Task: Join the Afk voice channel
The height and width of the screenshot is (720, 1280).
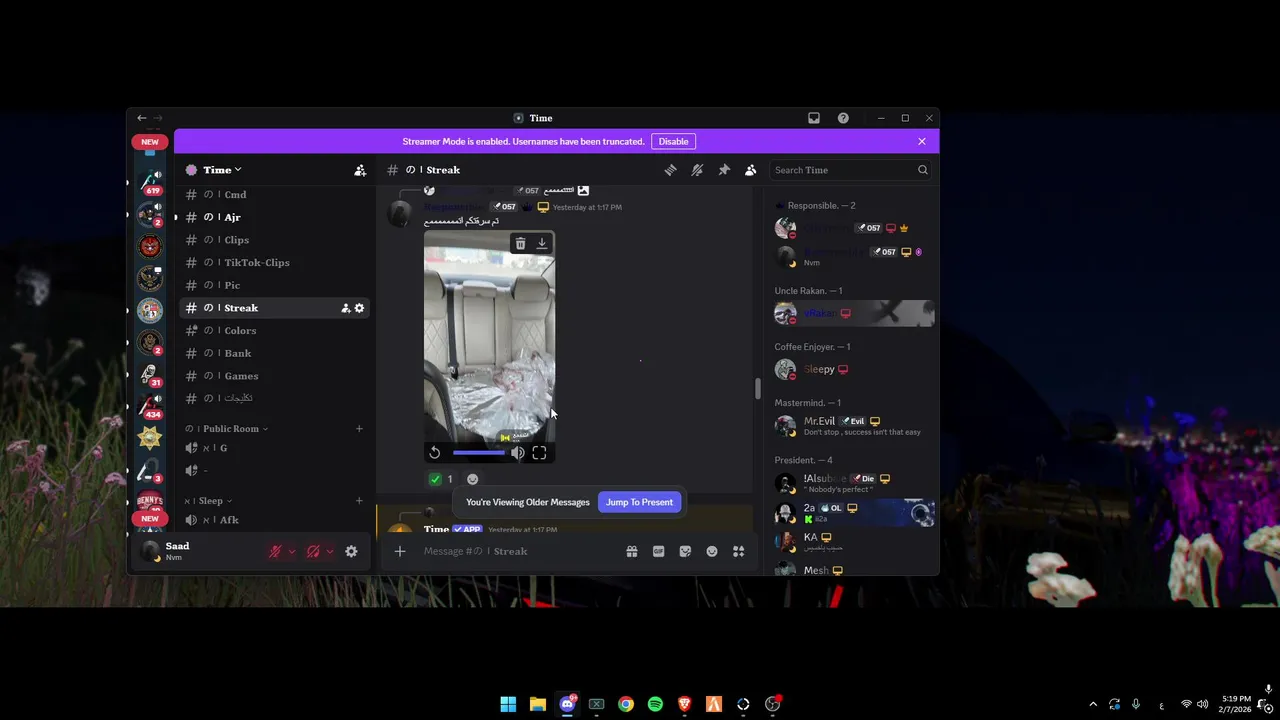Action: click(x=275, y=520)
